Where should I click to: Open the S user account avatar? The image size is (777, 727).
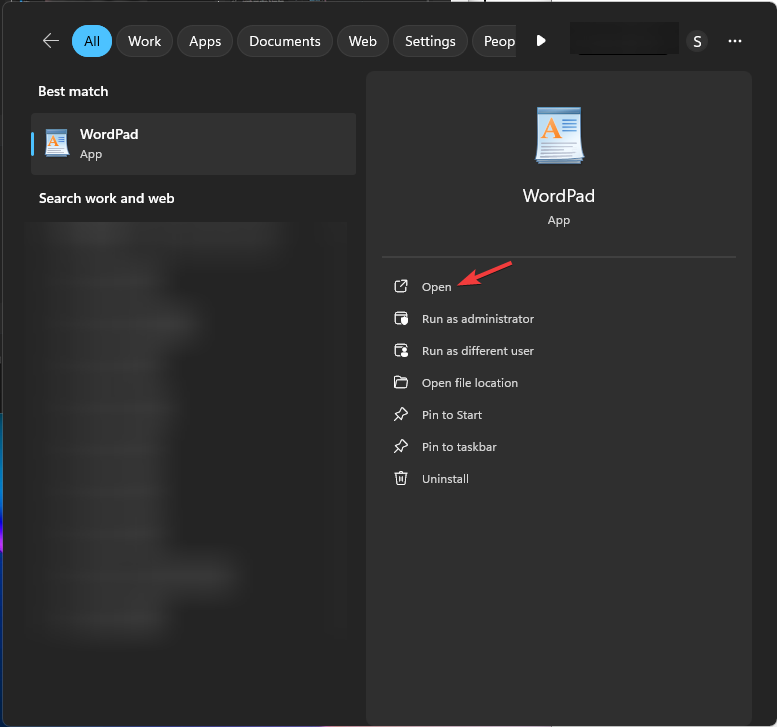(x=697, y=41)
